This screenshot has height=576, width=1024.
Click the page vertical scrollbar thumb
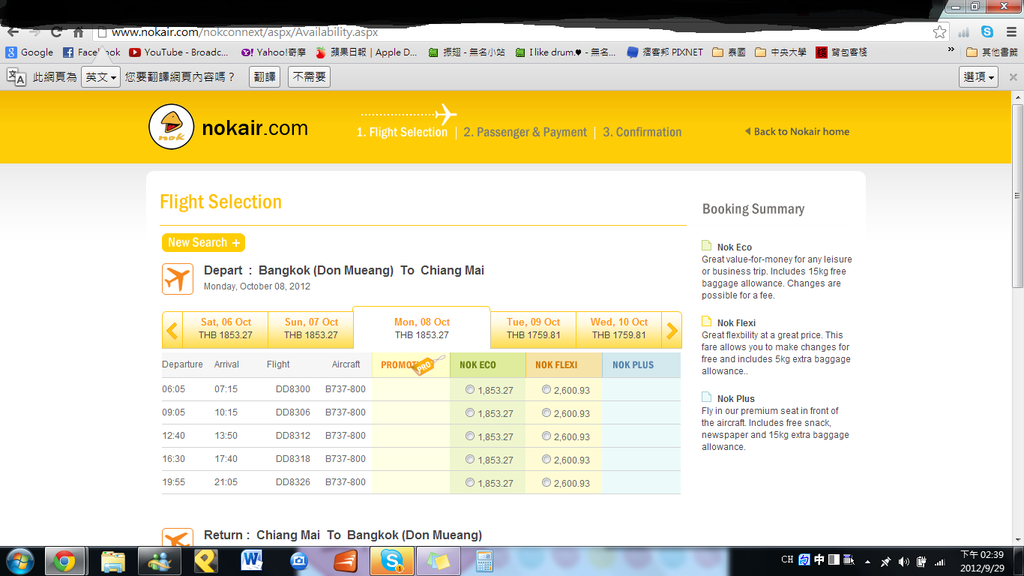[x=1017, y=195]
